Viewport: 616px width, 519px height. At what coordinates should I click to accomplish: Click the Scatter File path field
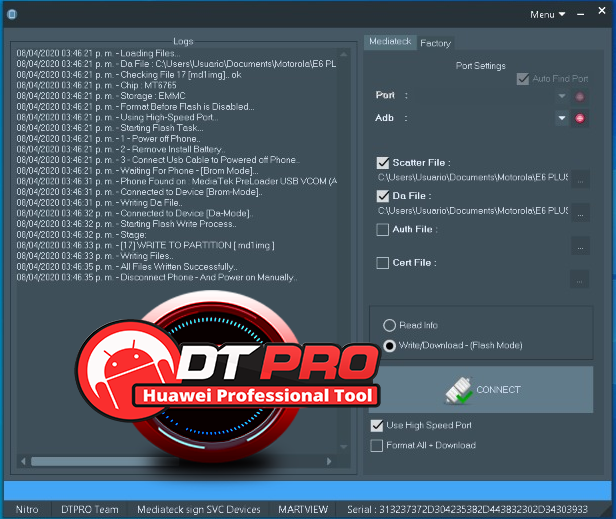pyautogui.click(x=473, y=178)
